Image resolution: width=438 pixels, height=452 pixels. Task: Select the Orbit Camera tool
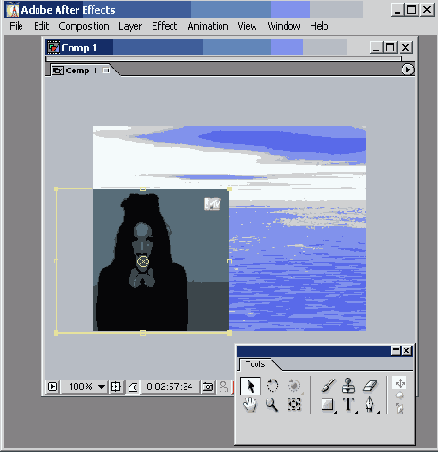tap(294, 386)
